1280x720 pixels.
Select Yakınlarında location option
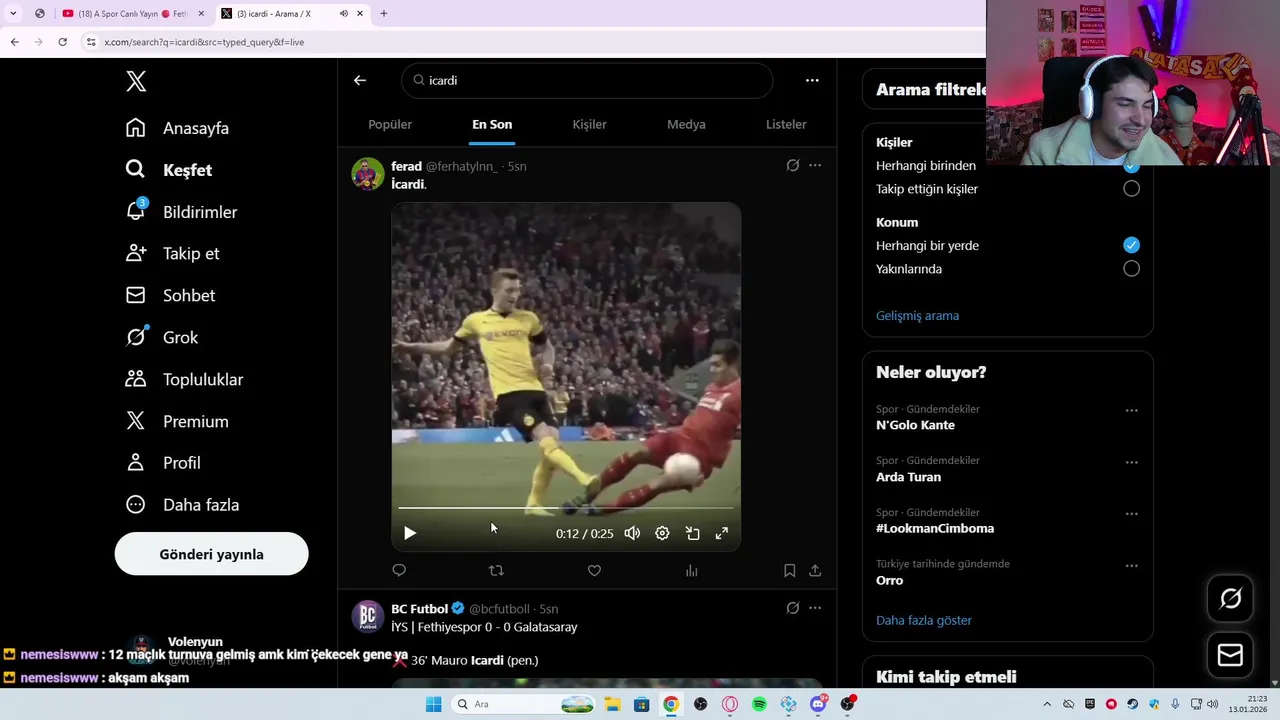point(1131,268)
